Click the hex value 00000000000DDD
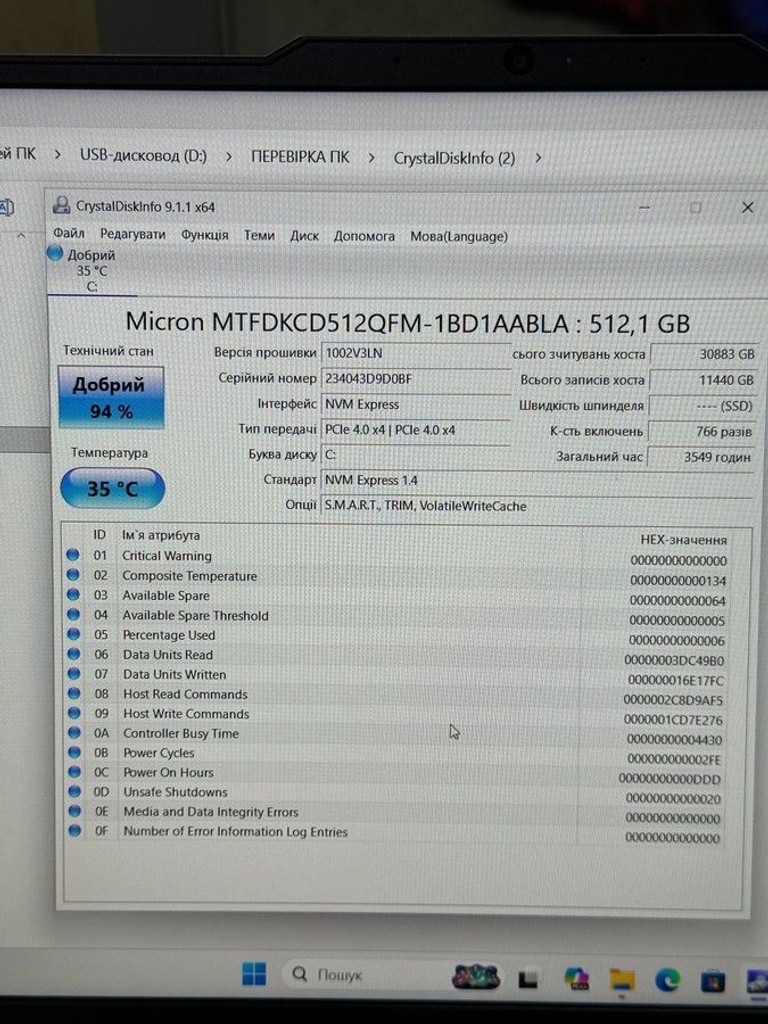 pos(670,779)
